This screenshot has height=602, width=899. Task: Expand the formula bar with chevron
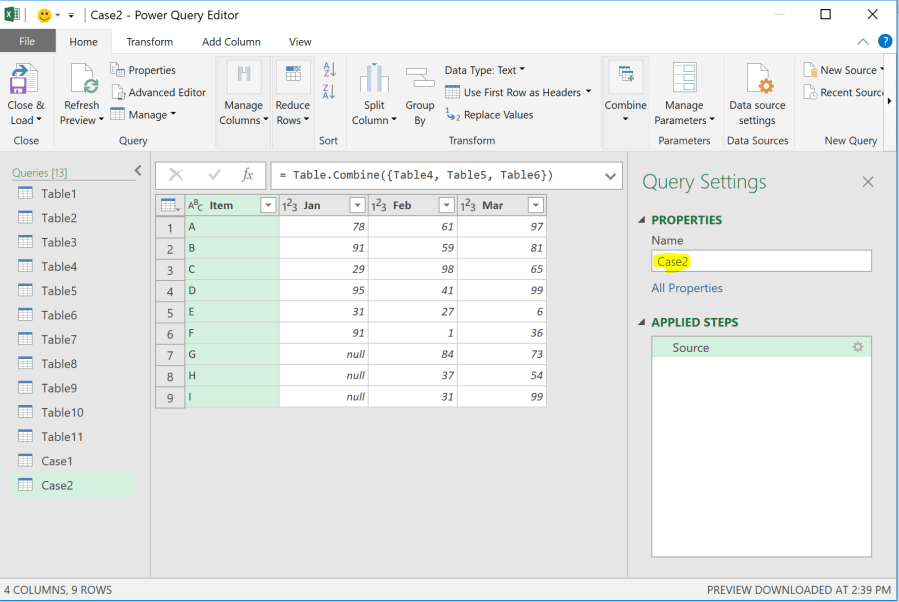coord(612,175)
